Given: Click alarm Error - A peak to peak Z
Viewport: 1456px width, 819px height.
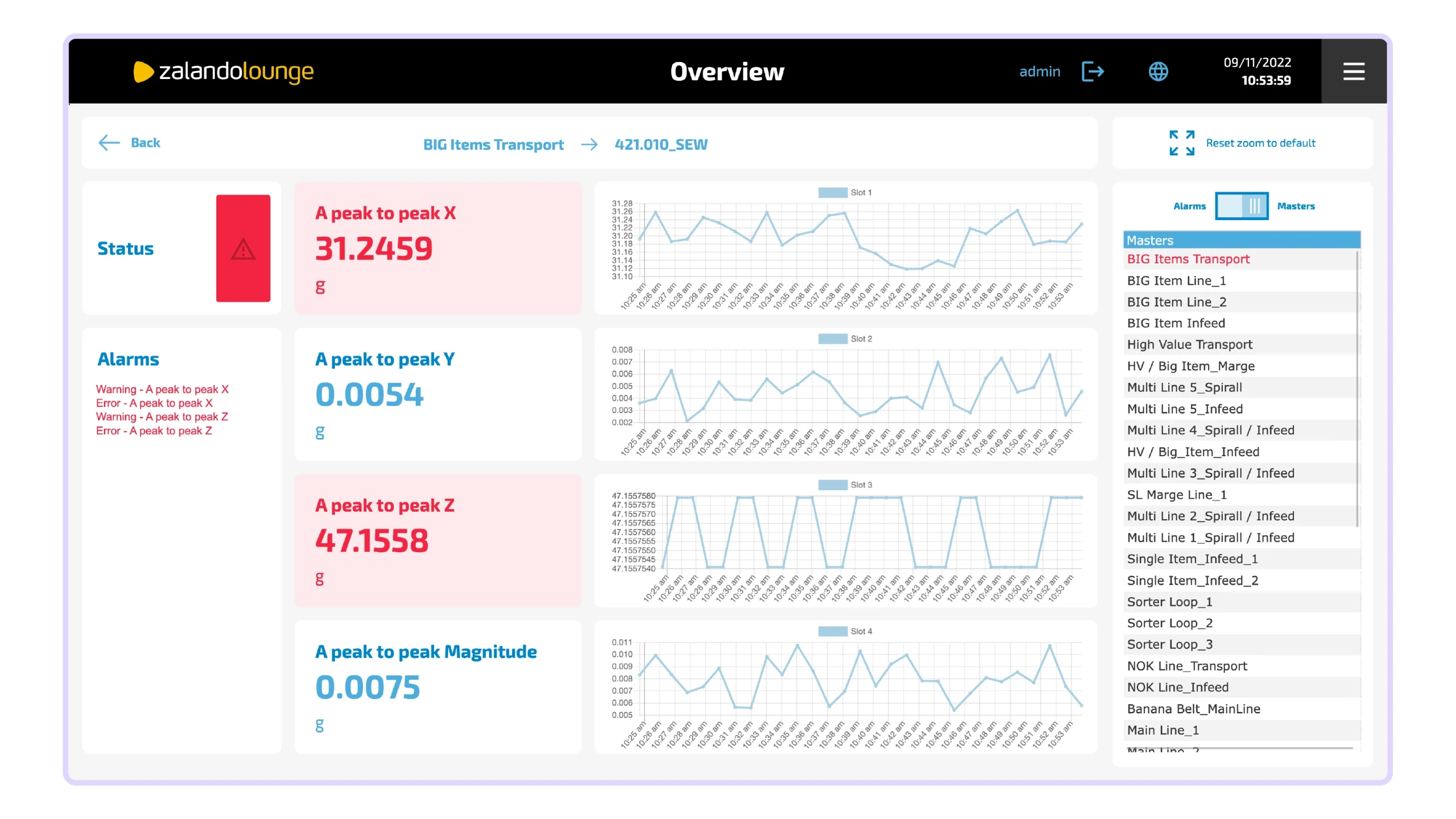Looking at the screenshot, I should [154, 431].
